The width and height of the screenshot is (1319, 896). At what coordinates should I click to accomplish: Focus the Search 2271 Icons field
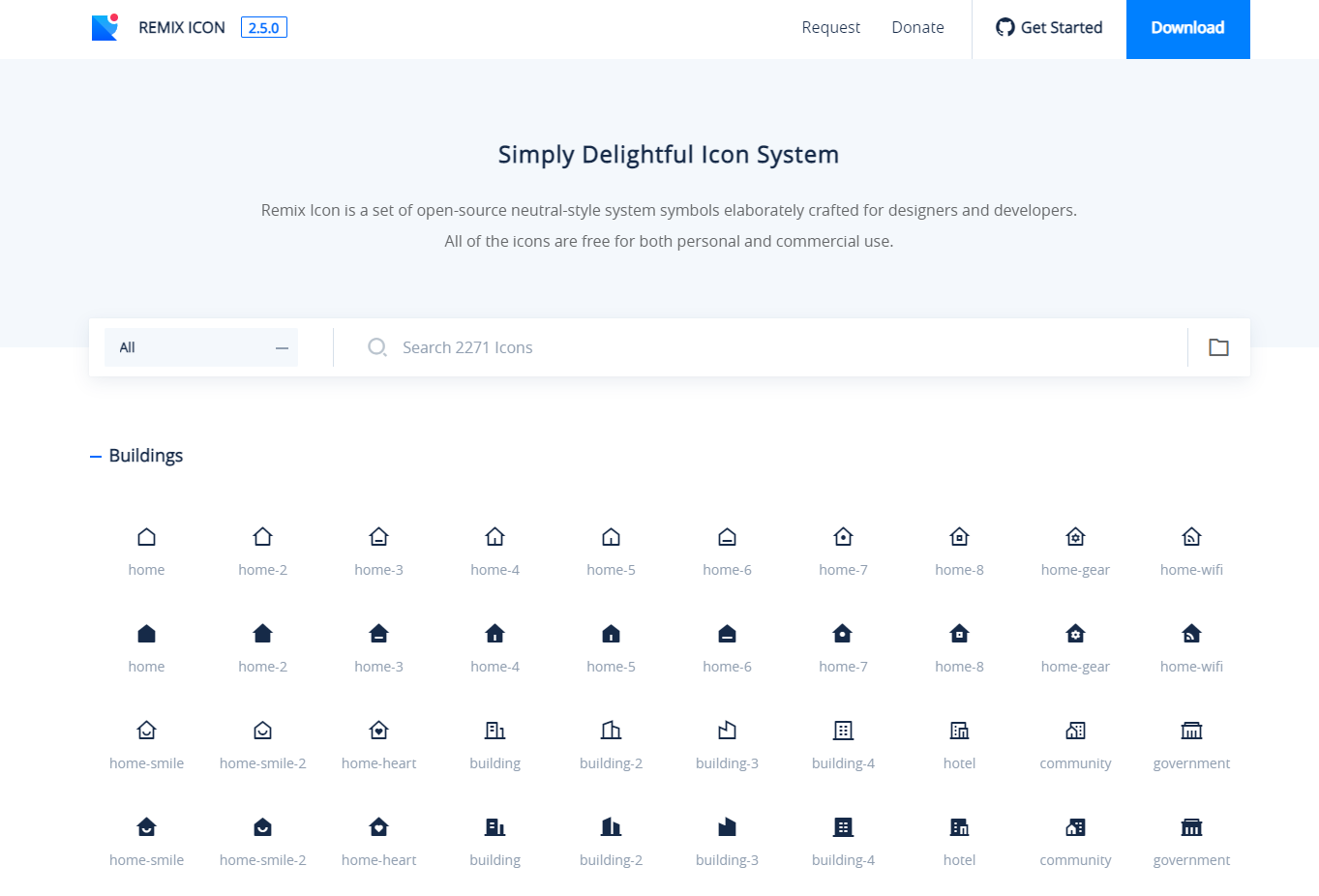pos(760,347)
